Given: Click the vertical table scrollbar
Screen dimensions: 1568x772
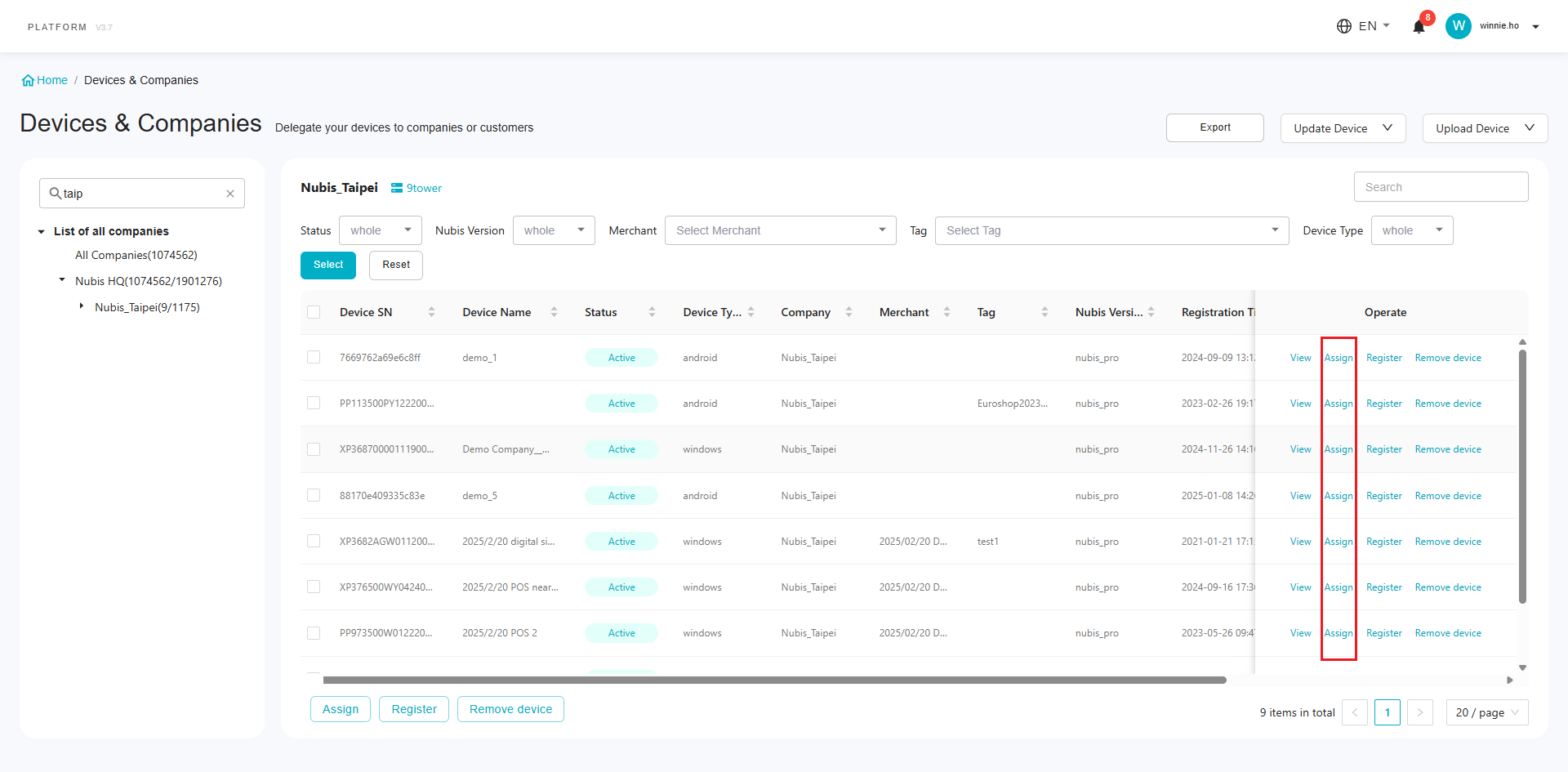Looking at the screenshot, I should point(1522,477).
